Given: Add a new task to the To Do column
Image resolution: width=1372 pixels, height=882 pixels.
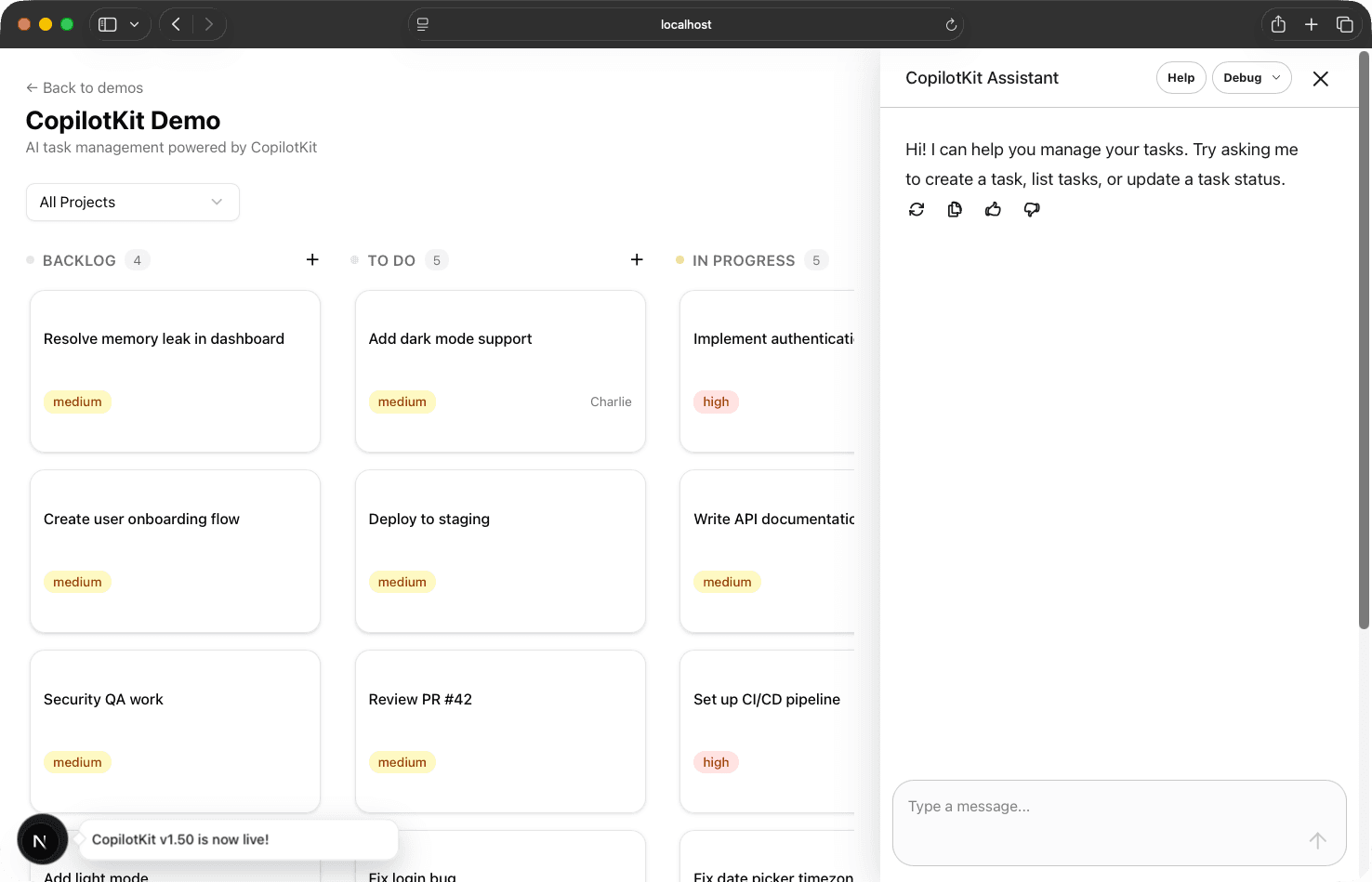Looking at the screenshot, I should point(637,259).
